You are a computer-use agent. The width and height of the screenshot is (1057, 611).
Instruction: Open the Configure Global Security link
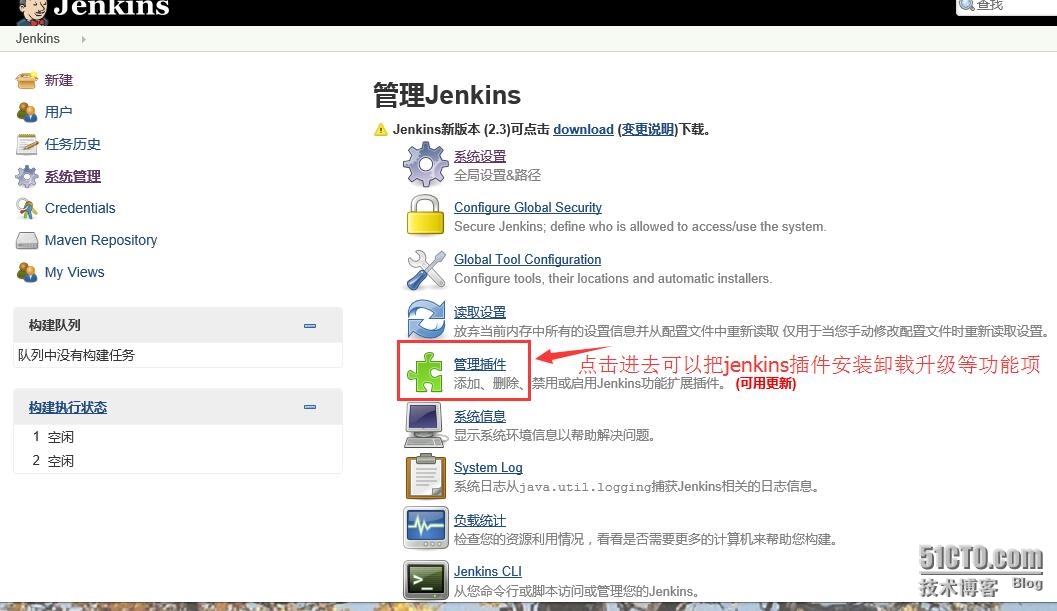(528, 208)
